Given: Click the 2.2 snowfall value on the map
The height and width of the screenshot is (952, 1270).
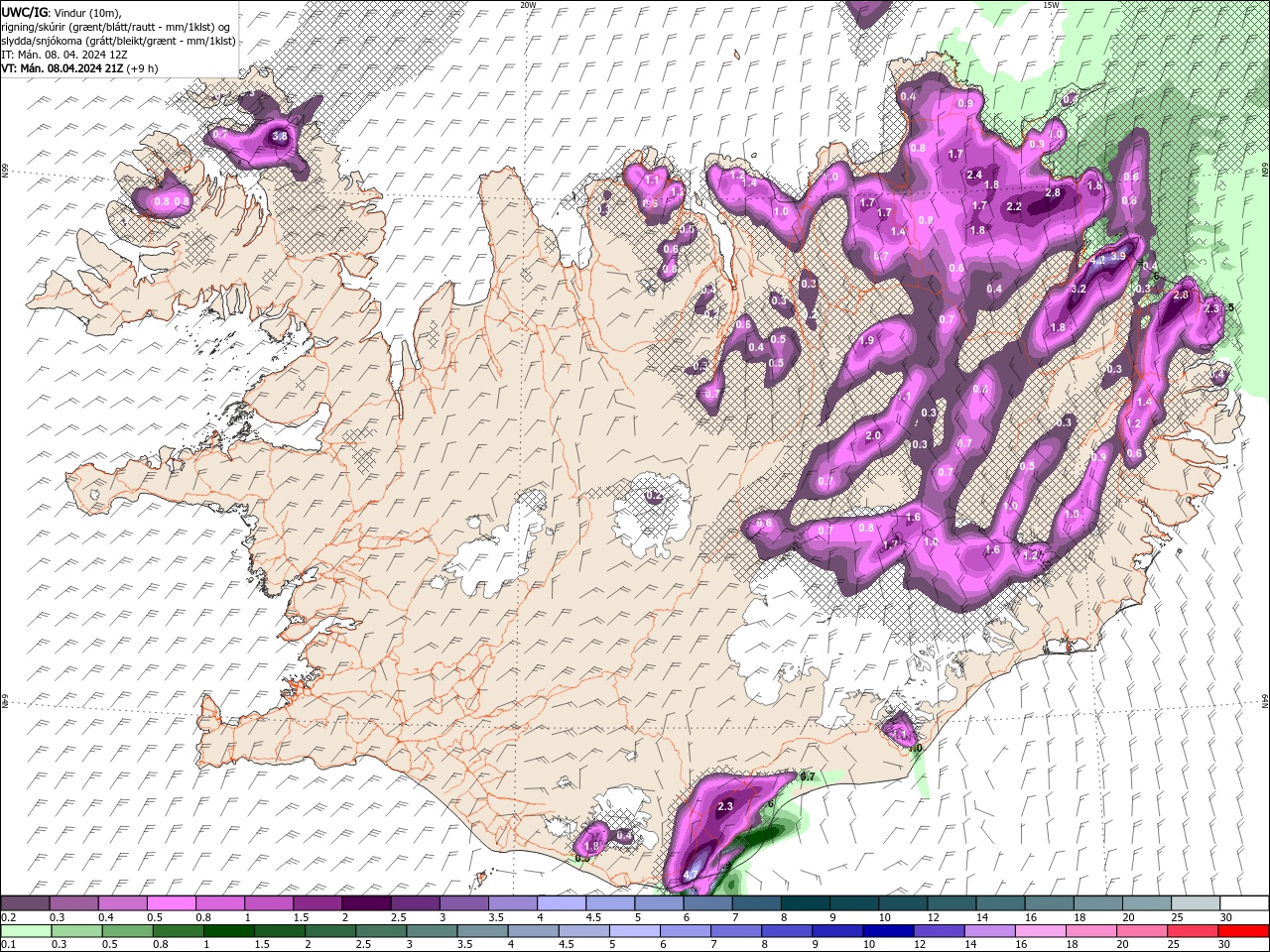Looking at the screenshot, I should click(1014, 207).
